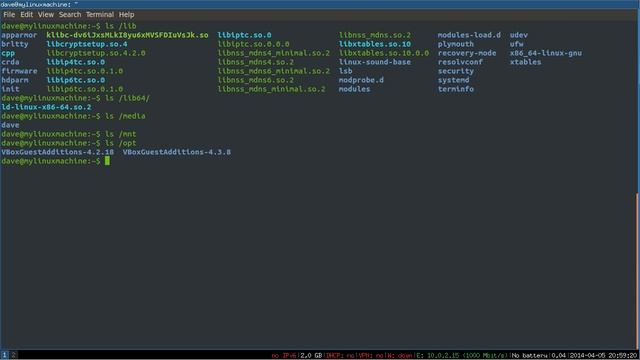Click '0.04' load status entry
The width and height of the screenshot is (640, 360).
[x=558, y=356]
